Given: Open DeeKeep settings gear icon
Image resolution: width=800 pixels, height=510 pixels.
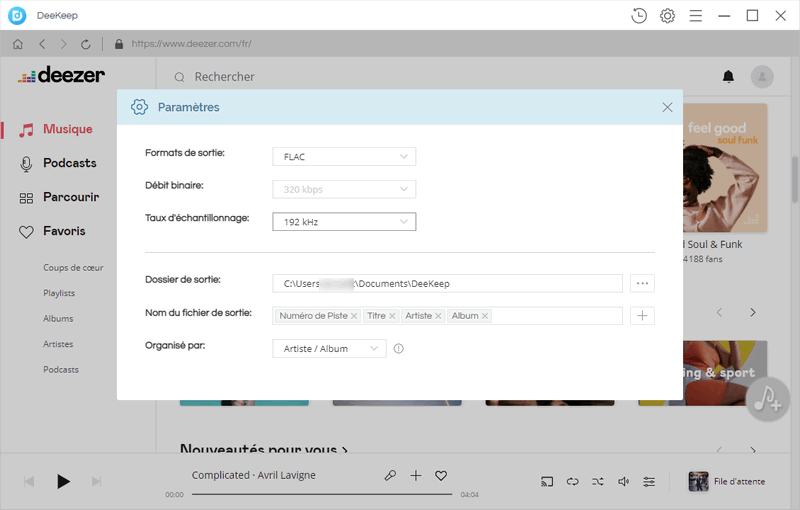Looking at the screenshot, I should click(x=667, y=15).
